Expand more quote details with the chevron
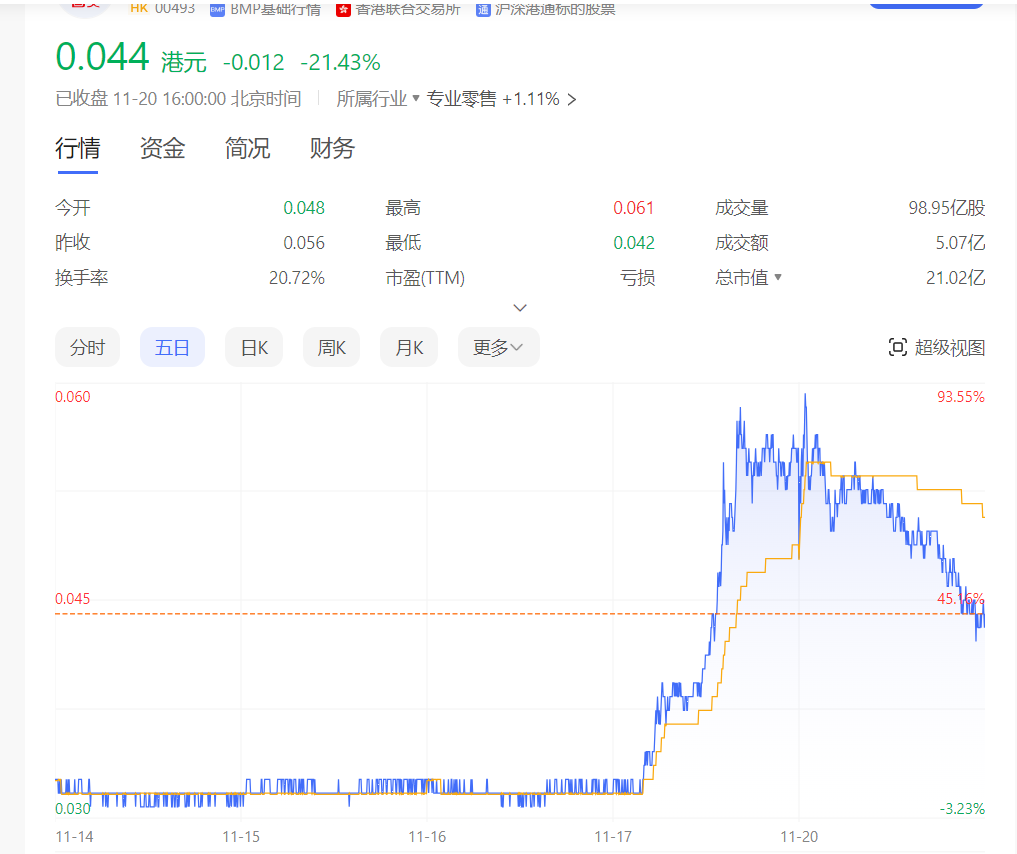Viewport: 1017px width, 854px height. point(520,308)
